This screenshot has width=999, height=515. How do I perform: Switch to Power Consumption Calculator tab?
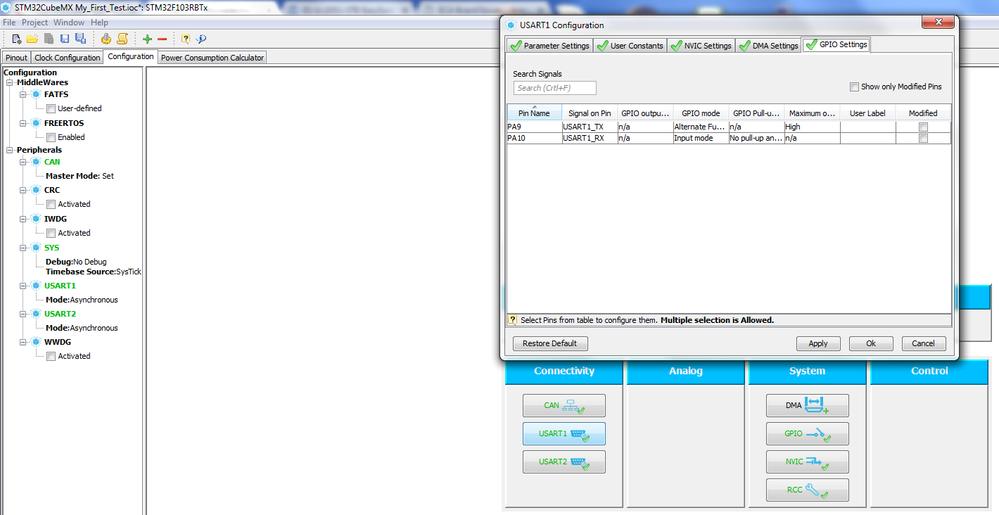(212, 57)
